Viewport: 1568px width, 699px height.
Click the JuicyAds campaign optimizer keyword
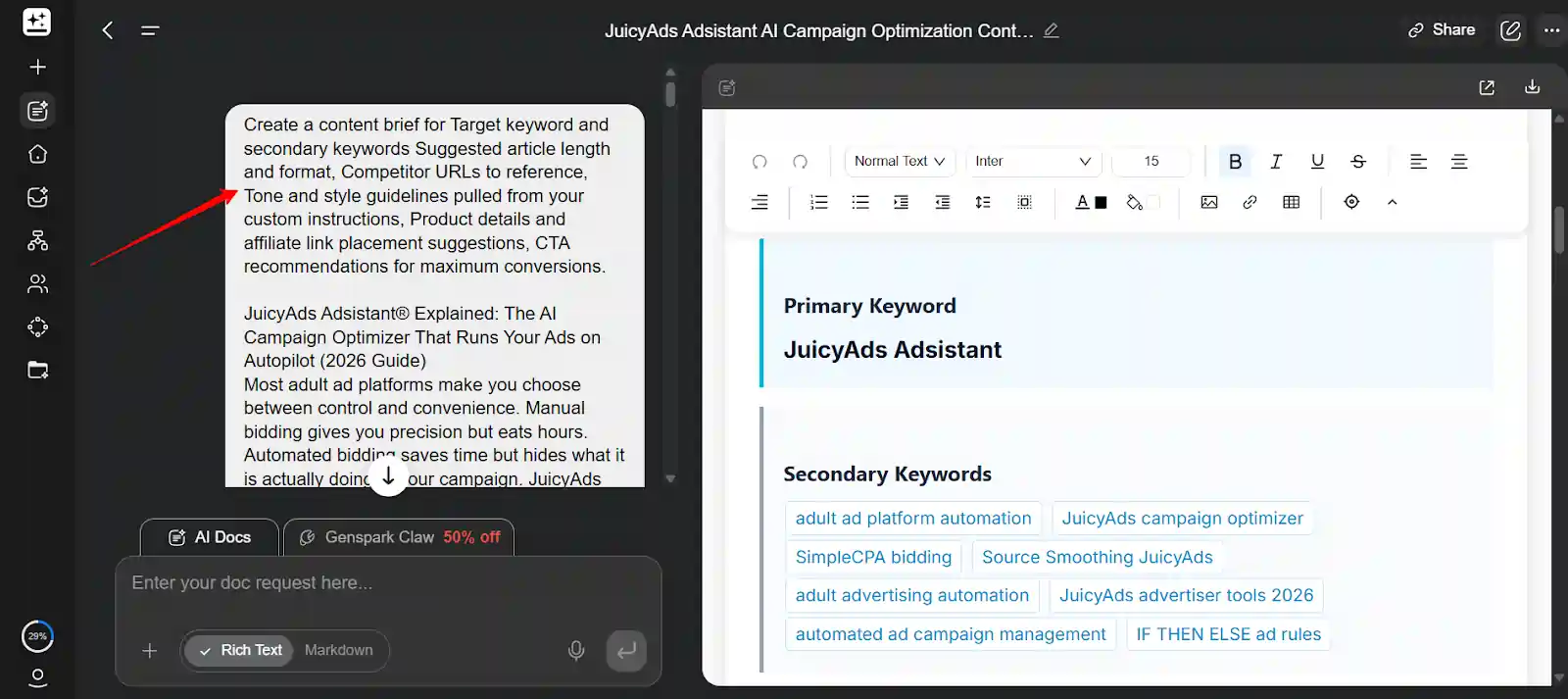(1183, 519)
